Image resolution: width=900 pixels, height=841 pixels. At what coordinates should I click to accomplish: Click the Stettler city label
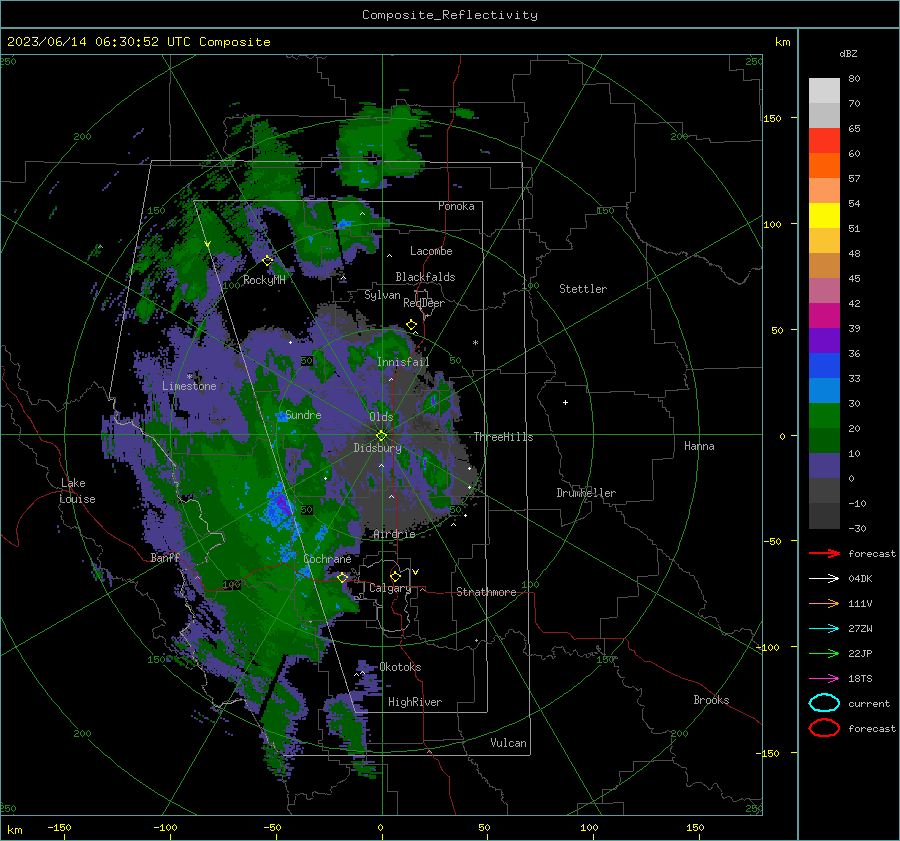[x=583, y=289]
